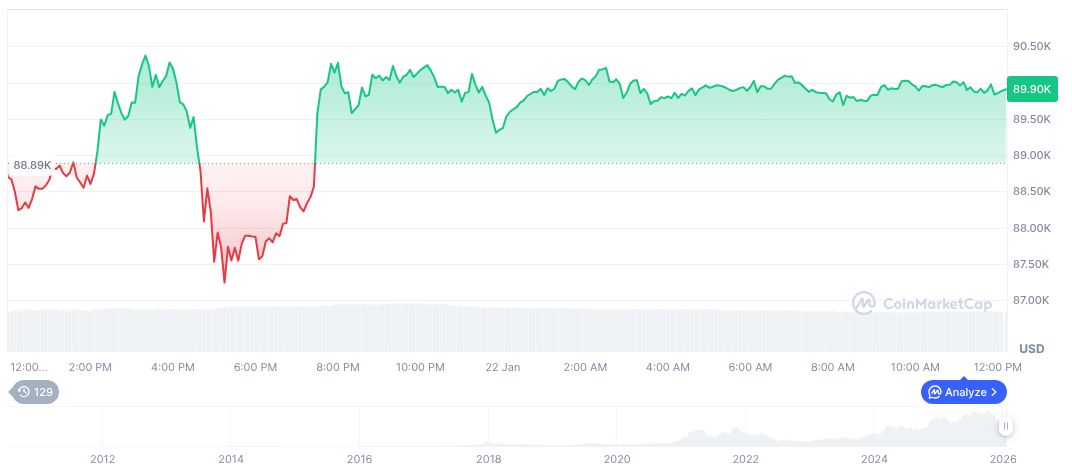Screen dimensions: 1072x470
Task: Click the 2:00 AM time axis label
Action: (x=585, y=367)
